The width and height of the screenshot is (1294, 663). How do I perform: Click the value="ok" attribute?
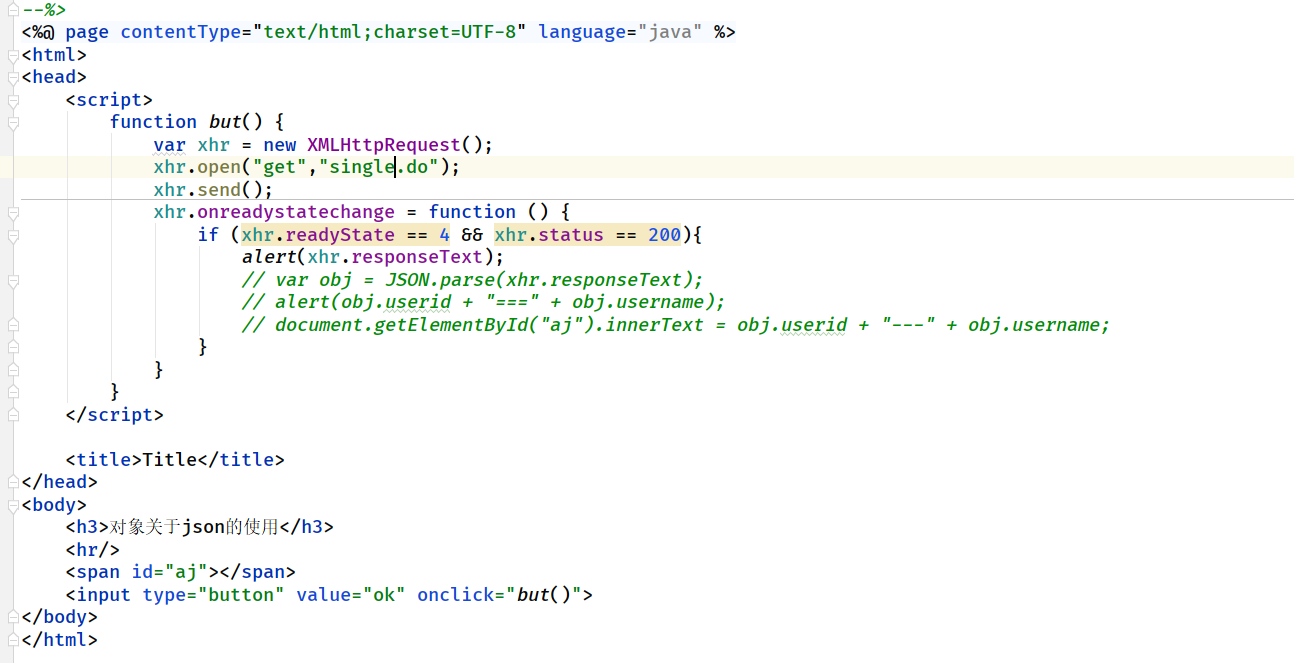pos(351,595)
